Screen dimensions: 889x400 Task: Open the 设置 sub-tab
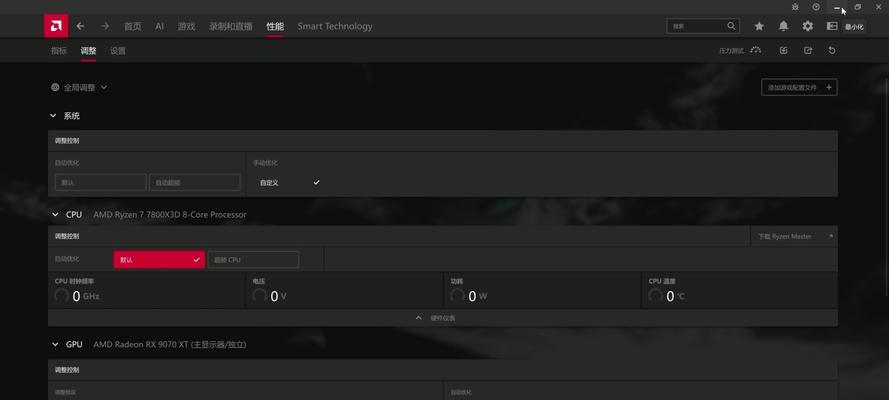click(x=118, y=51)
